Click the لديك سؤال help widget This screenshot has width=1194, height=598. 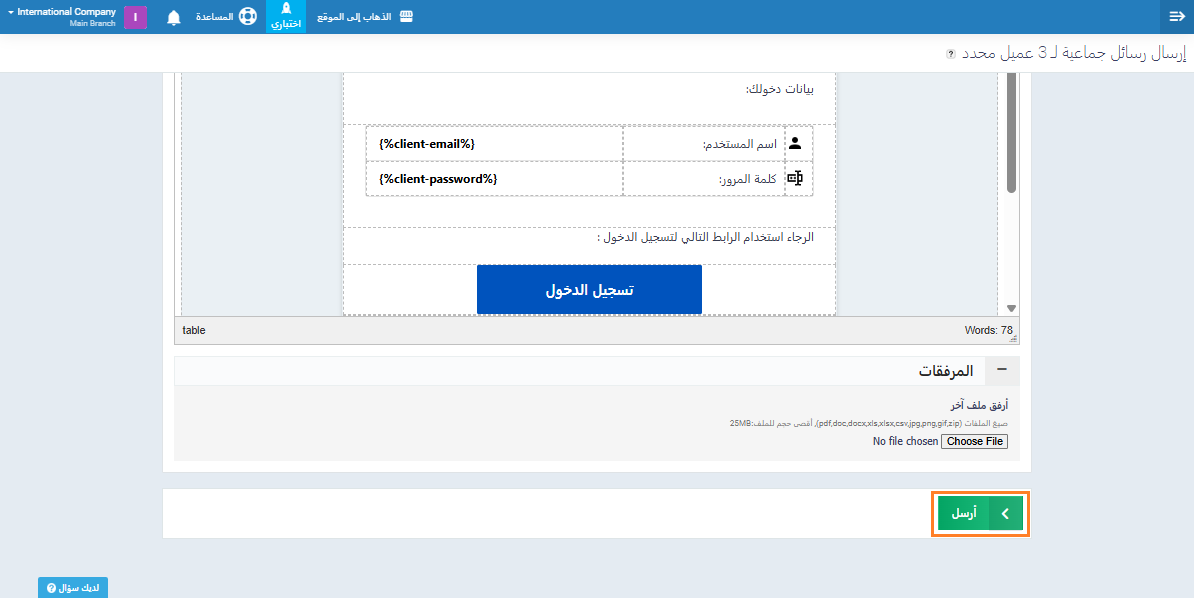point(73,588)
